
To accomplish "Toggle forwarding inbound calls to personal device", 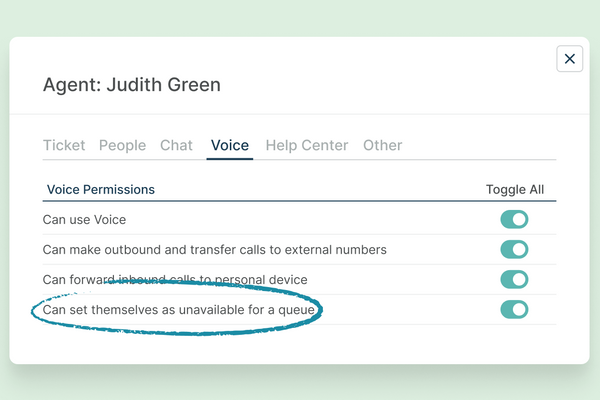I will tap(514, 279).
